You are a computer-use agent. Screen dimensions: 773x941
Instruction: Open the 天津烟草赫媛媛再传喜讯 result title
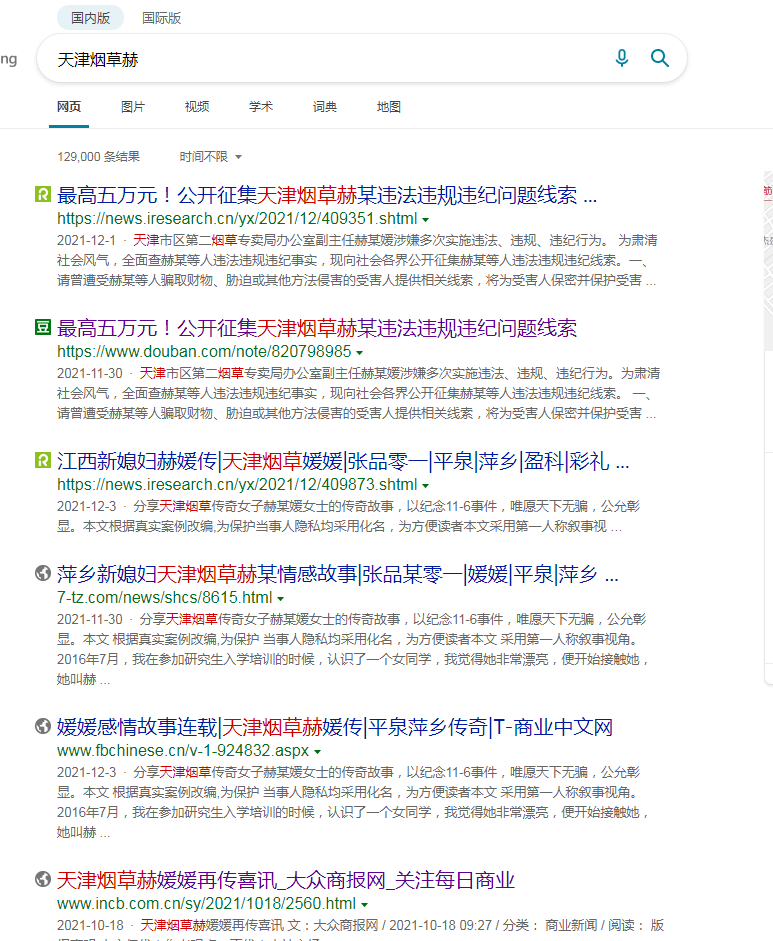[286, 880]
